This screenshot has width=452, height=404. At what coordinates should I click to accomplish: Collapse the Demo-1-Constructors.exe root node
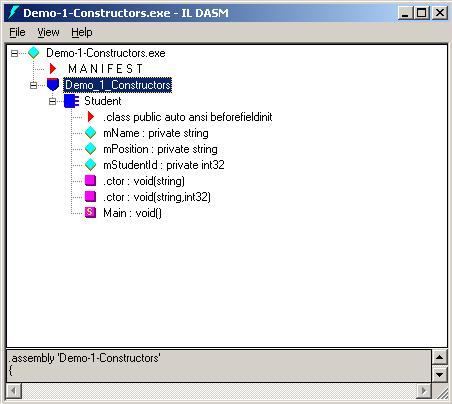pos(14,53)
